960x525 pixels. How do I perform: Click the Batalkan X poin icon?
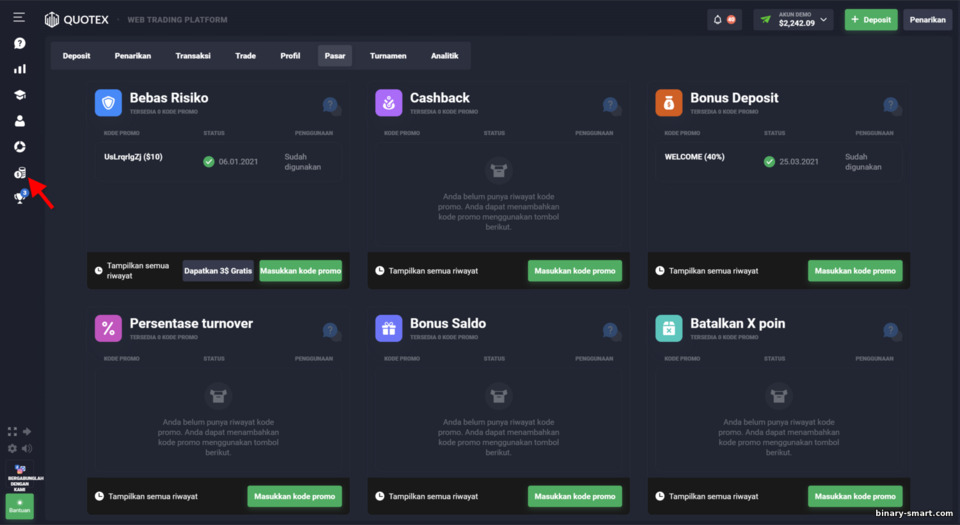[669, 329]
